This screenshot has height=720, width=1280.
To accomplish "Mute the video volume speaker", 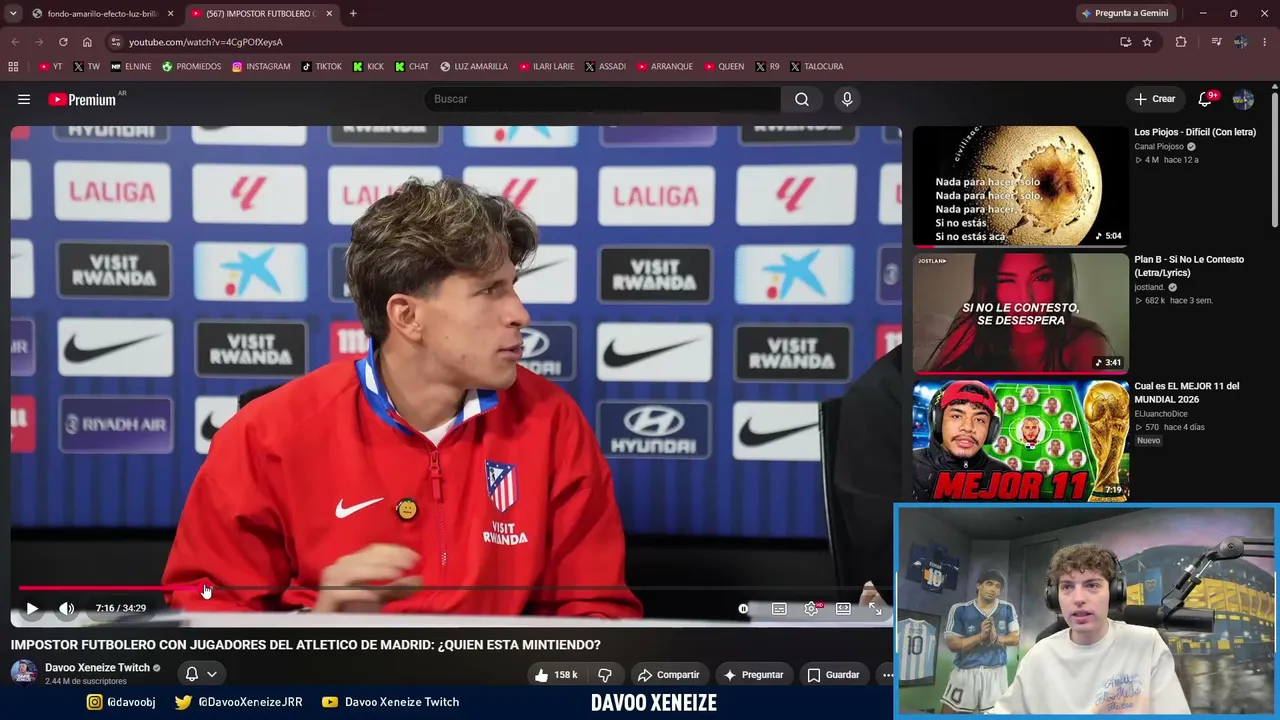I will [x=66, y=608].
